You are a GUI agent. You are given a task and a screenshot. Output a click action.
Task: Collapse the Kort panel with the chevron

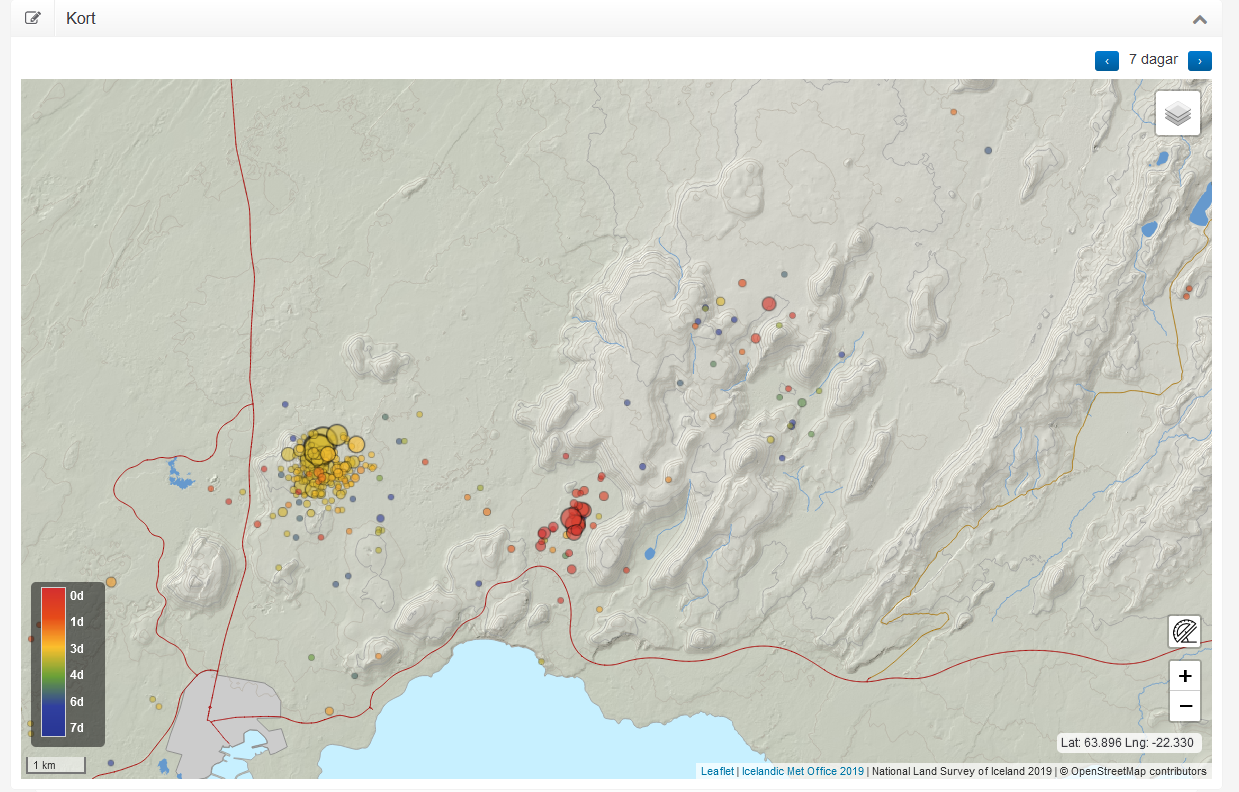click(x=1200, y=19)
